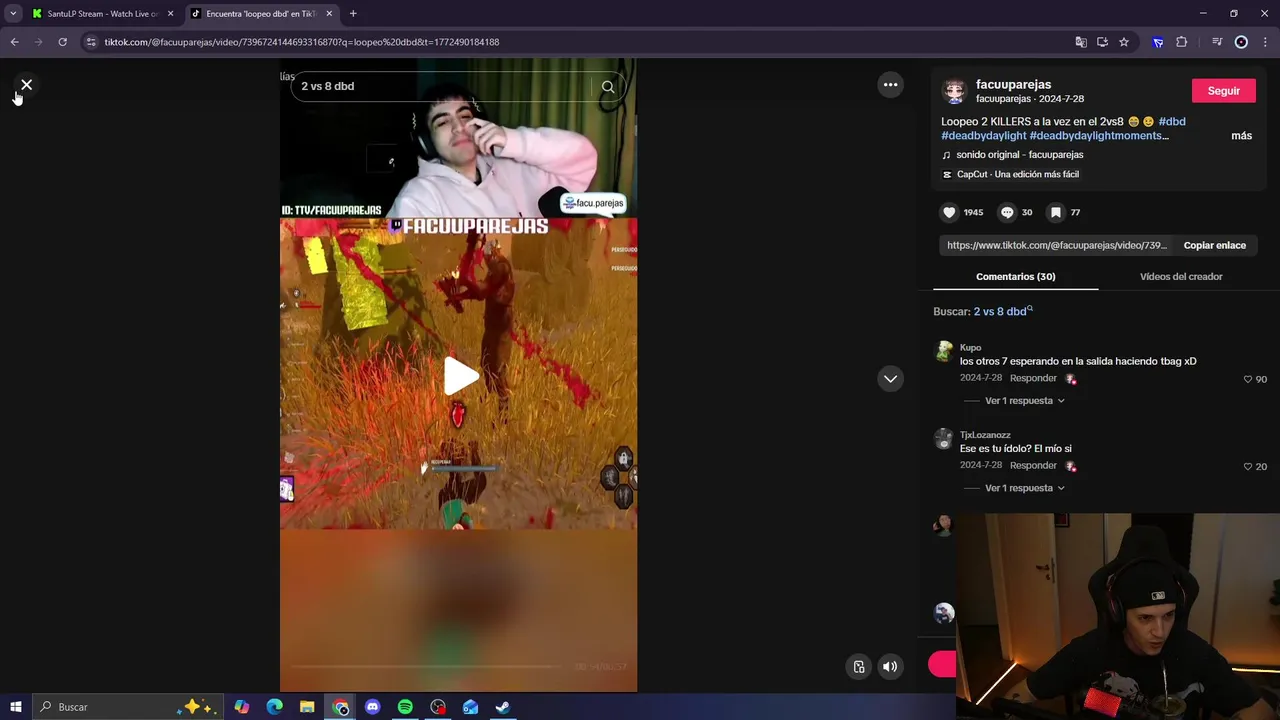
Task: Click the search magnifier in video search bar
Action: click(x=608, y=87)
